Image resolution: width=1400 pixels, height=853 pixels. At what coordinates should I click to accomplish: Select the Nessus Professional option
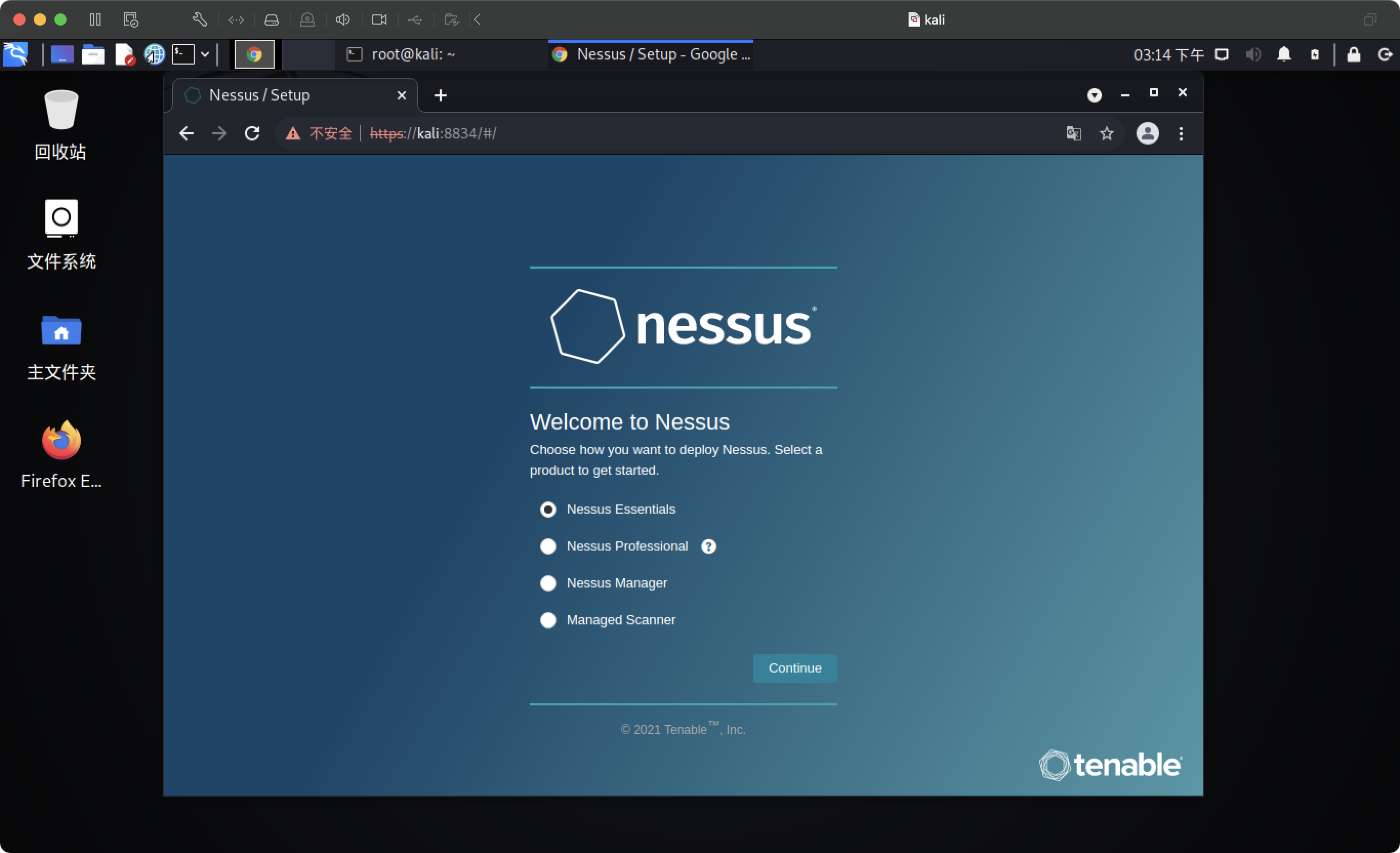pos(548,546)
